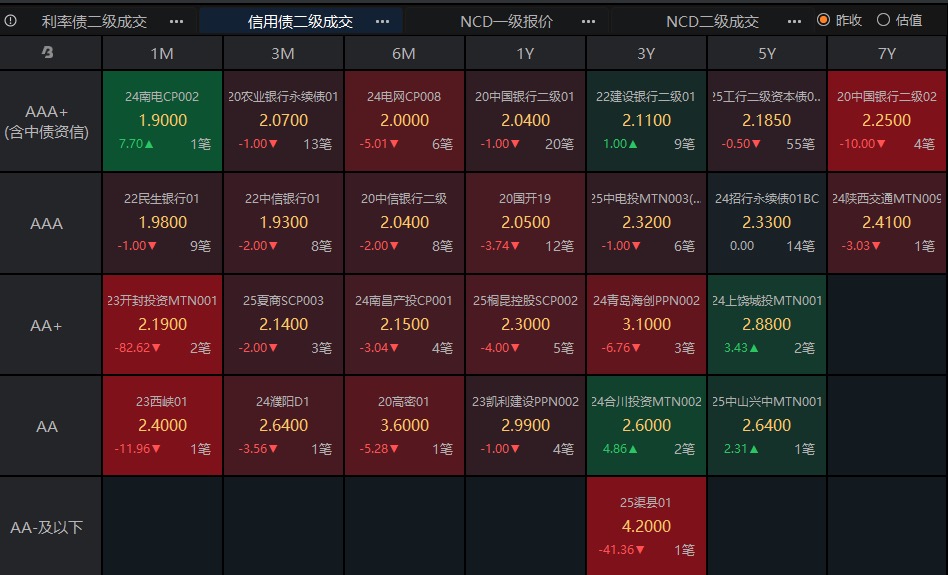
Task: Open the 22建设银行二级01 cell
Action: (646, 121)
